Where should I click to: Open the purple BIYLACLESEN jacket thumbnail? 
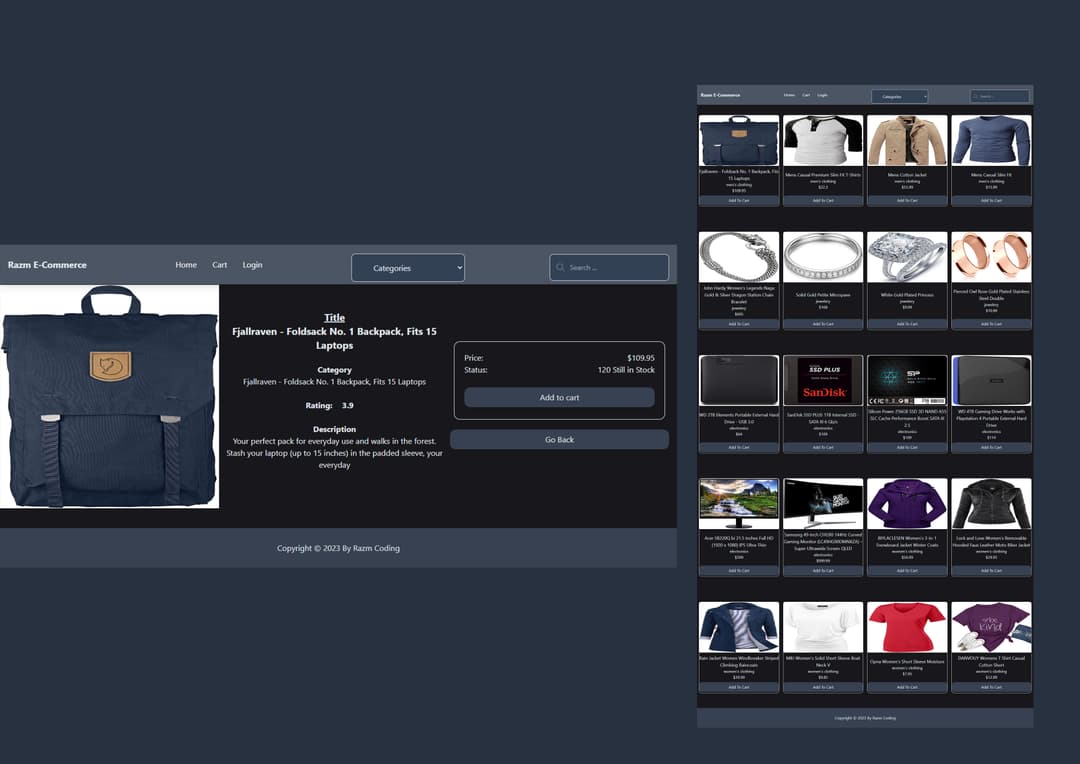point(907,504)
